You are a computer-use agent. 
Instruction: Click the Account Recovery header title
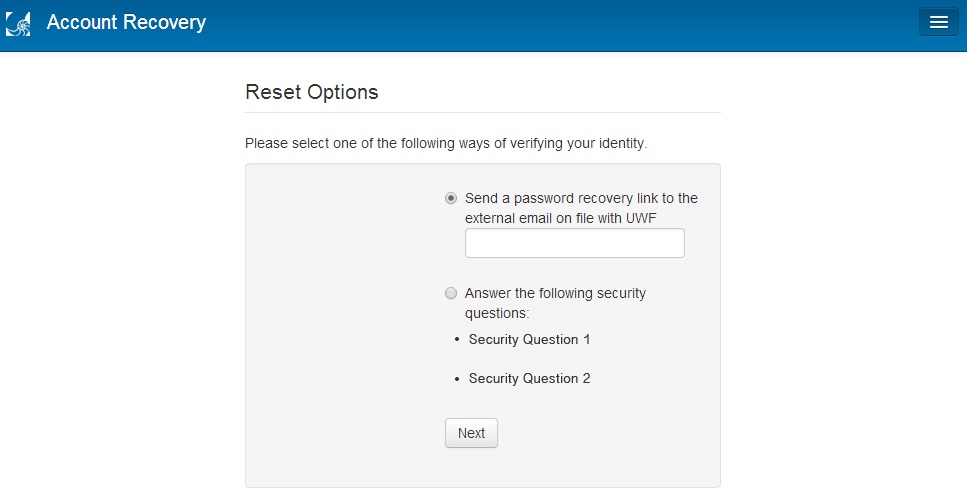point(126,22)
